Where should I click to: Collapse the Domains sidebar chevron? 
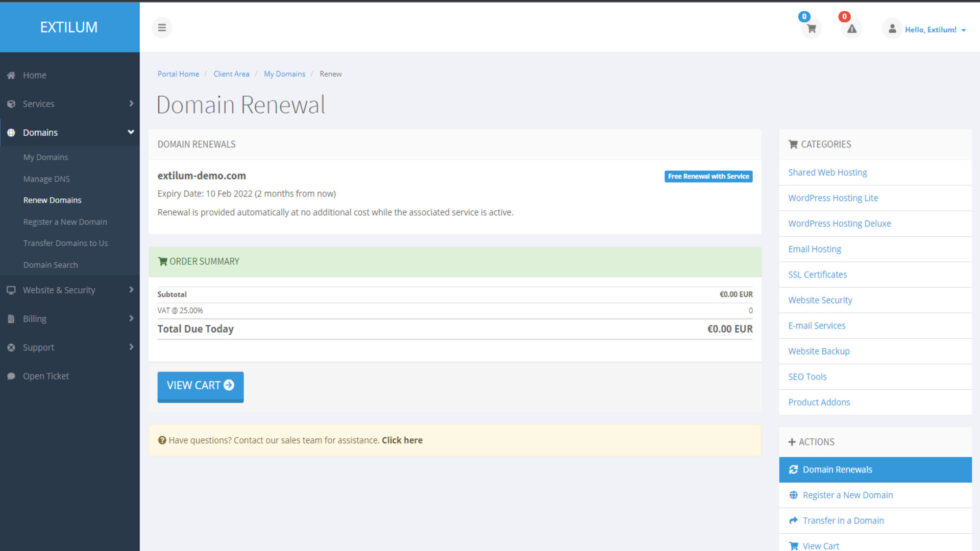(x=131, y=132)
